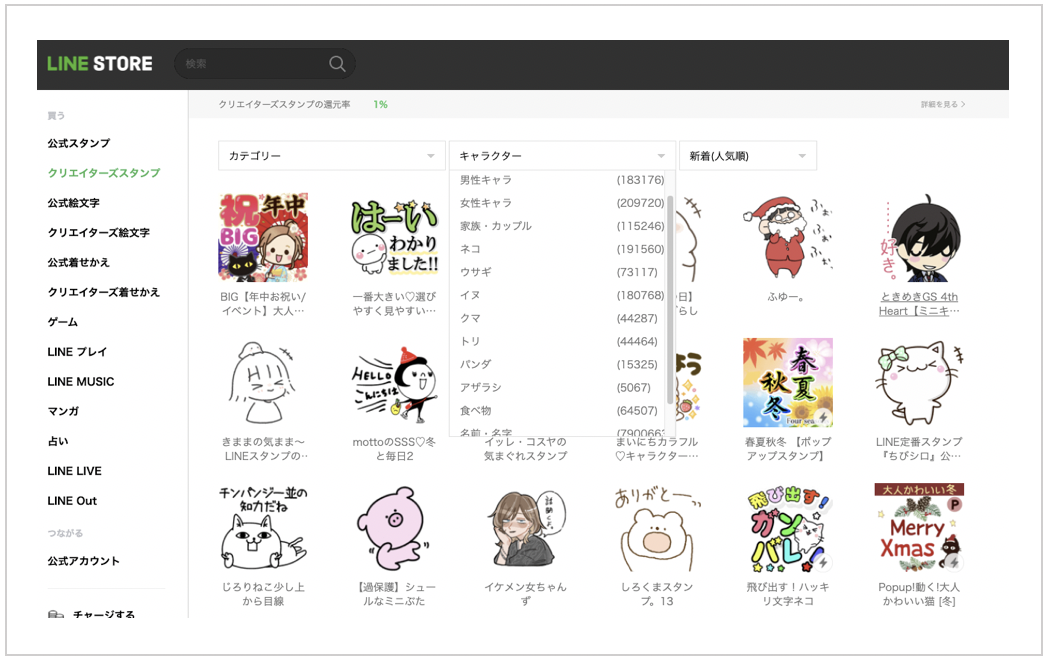
Task: Open 詳細を見る link
Action: tap(943, 104)
